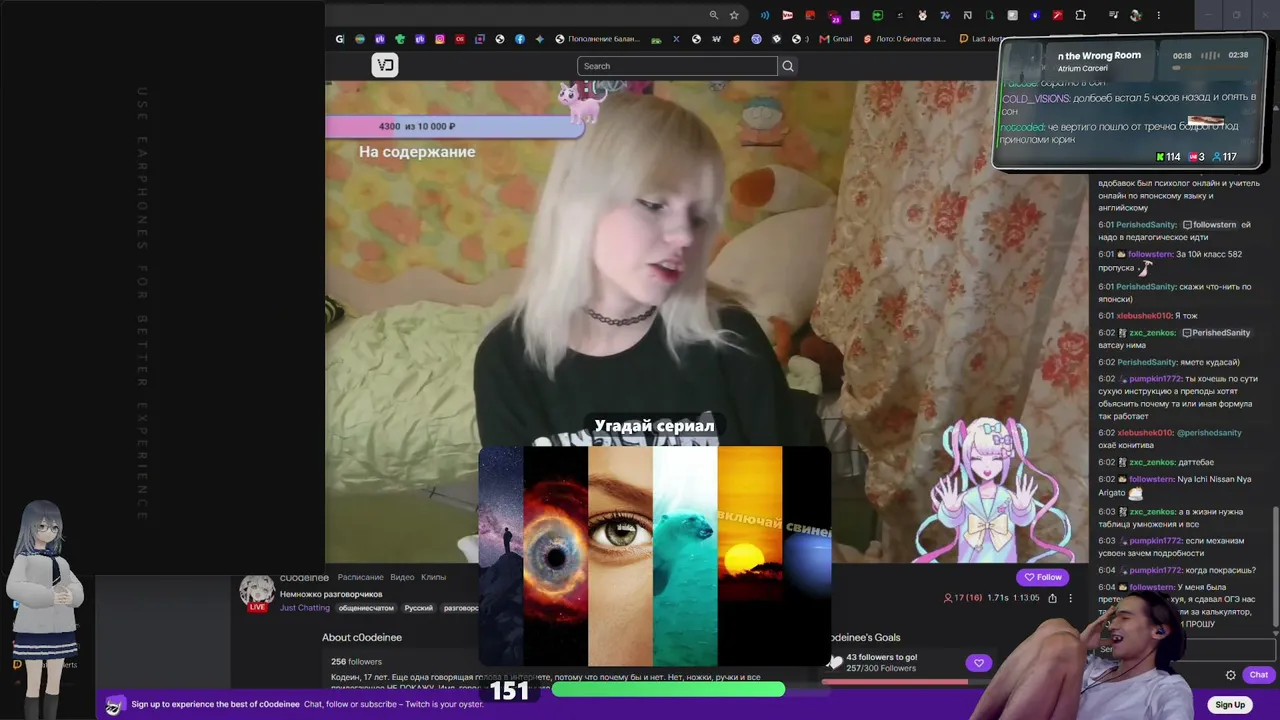Click the heart button in follower goal

[979, 663]
